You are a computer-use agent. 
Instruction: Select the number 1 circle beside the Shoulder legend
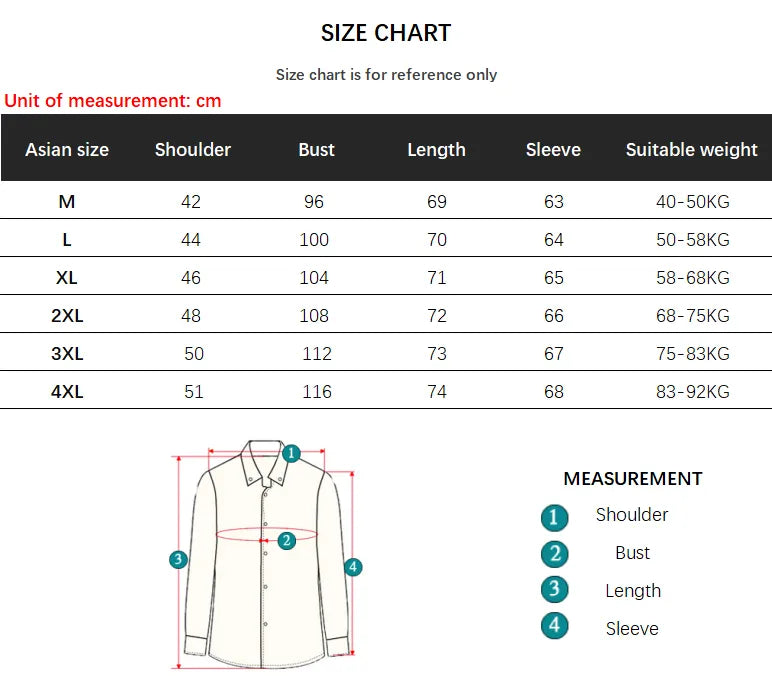[554, 517]
